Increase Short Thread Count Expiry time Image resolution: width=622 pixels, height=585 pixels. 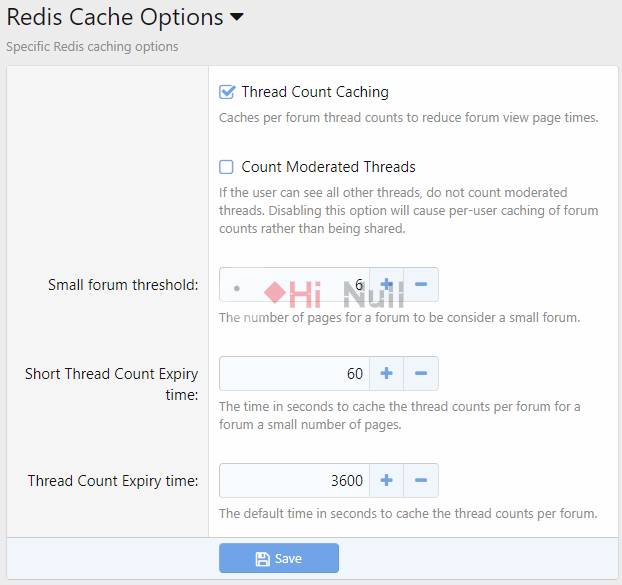pos(386,373)
